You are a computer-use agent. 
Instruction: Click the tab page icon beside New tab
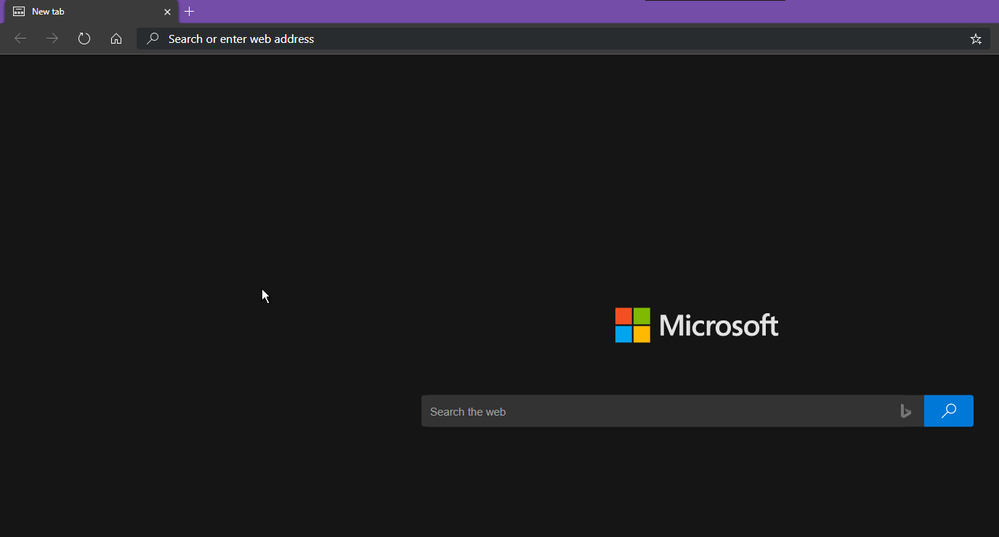coord(19,11)
